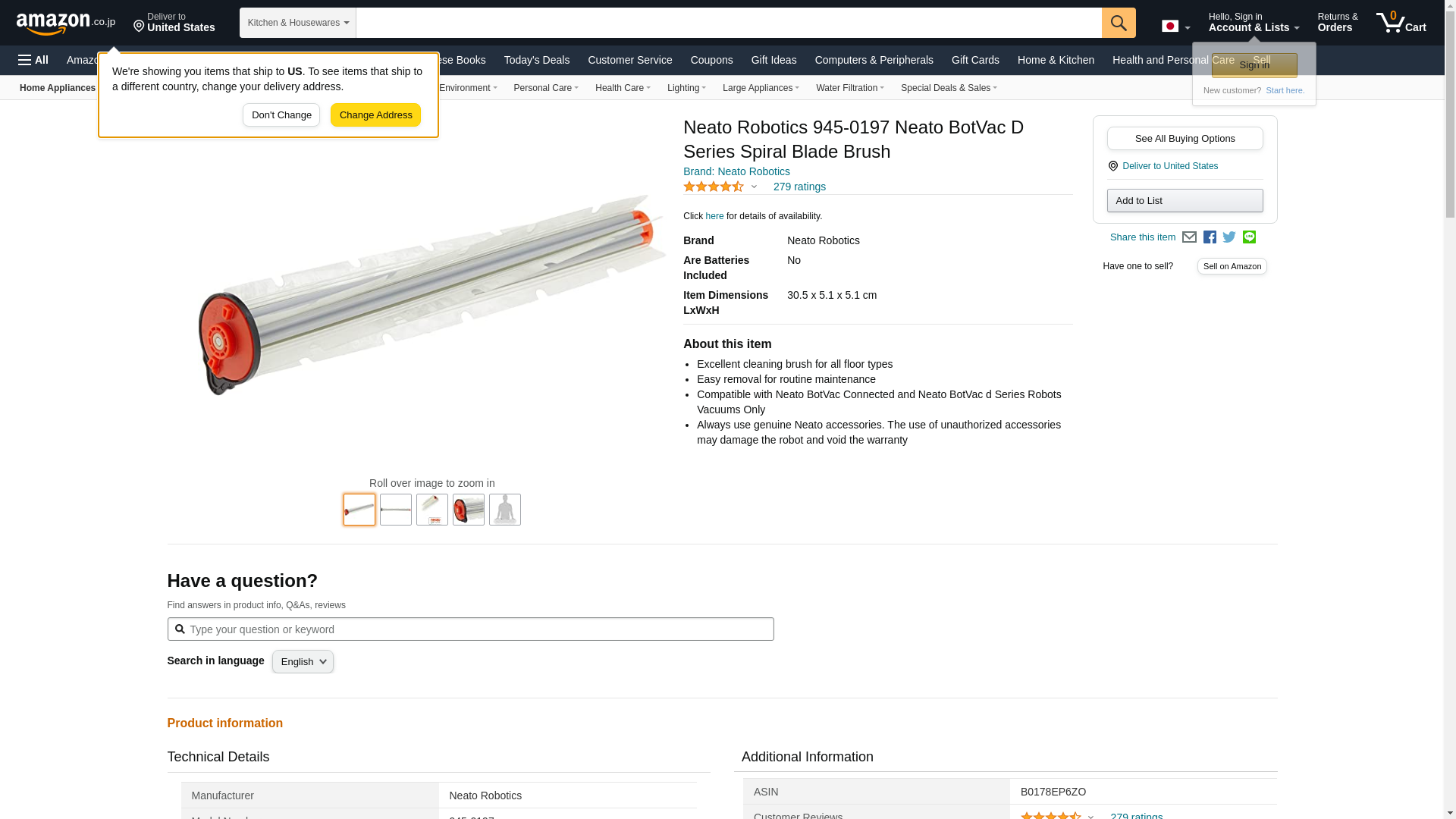Open the shopping cart icon
Screen dimensions: 1456x819
point(1401,23)
